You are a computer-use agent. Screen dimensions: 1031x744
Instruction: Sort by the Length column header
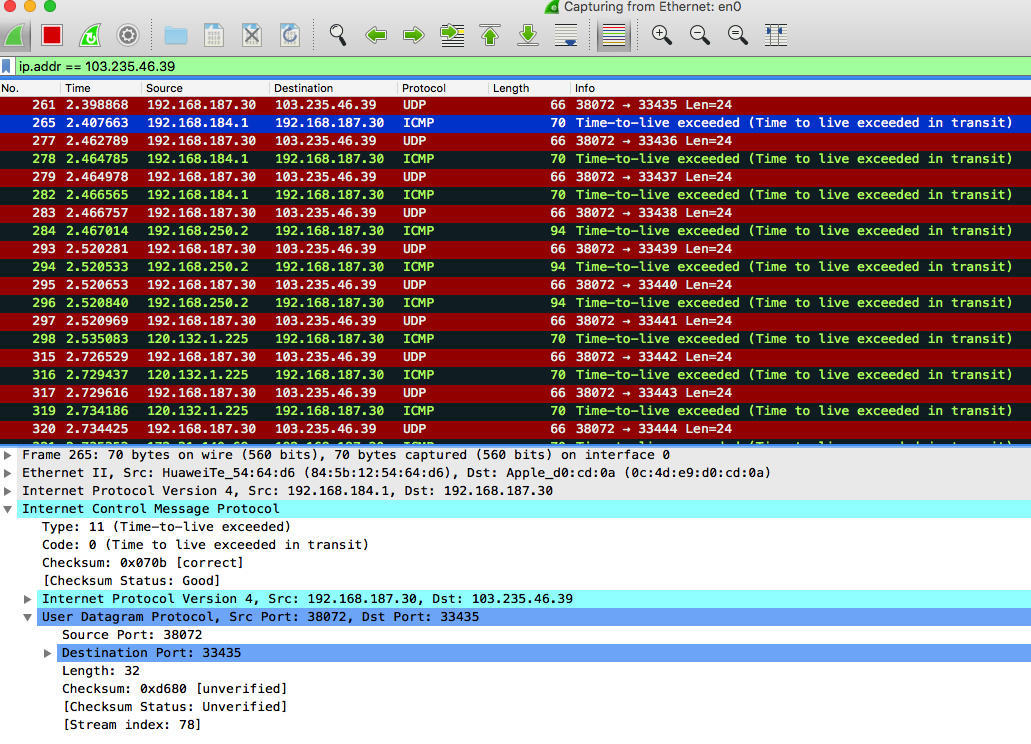(x=530, y=88)
